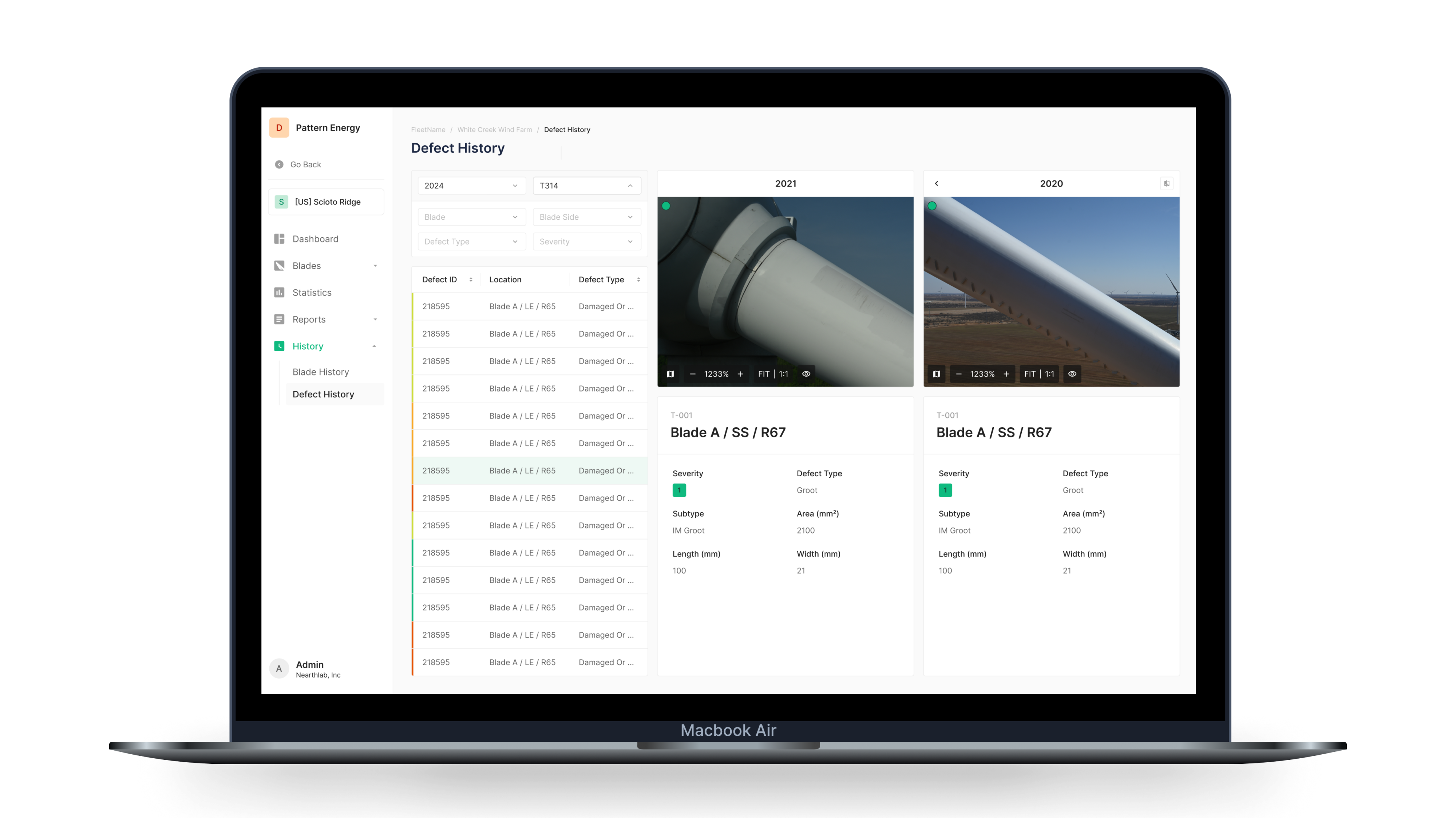Zoom out the 2021 defect image
This screenshot has height=818, width=1456.
(x=693, y=373)
